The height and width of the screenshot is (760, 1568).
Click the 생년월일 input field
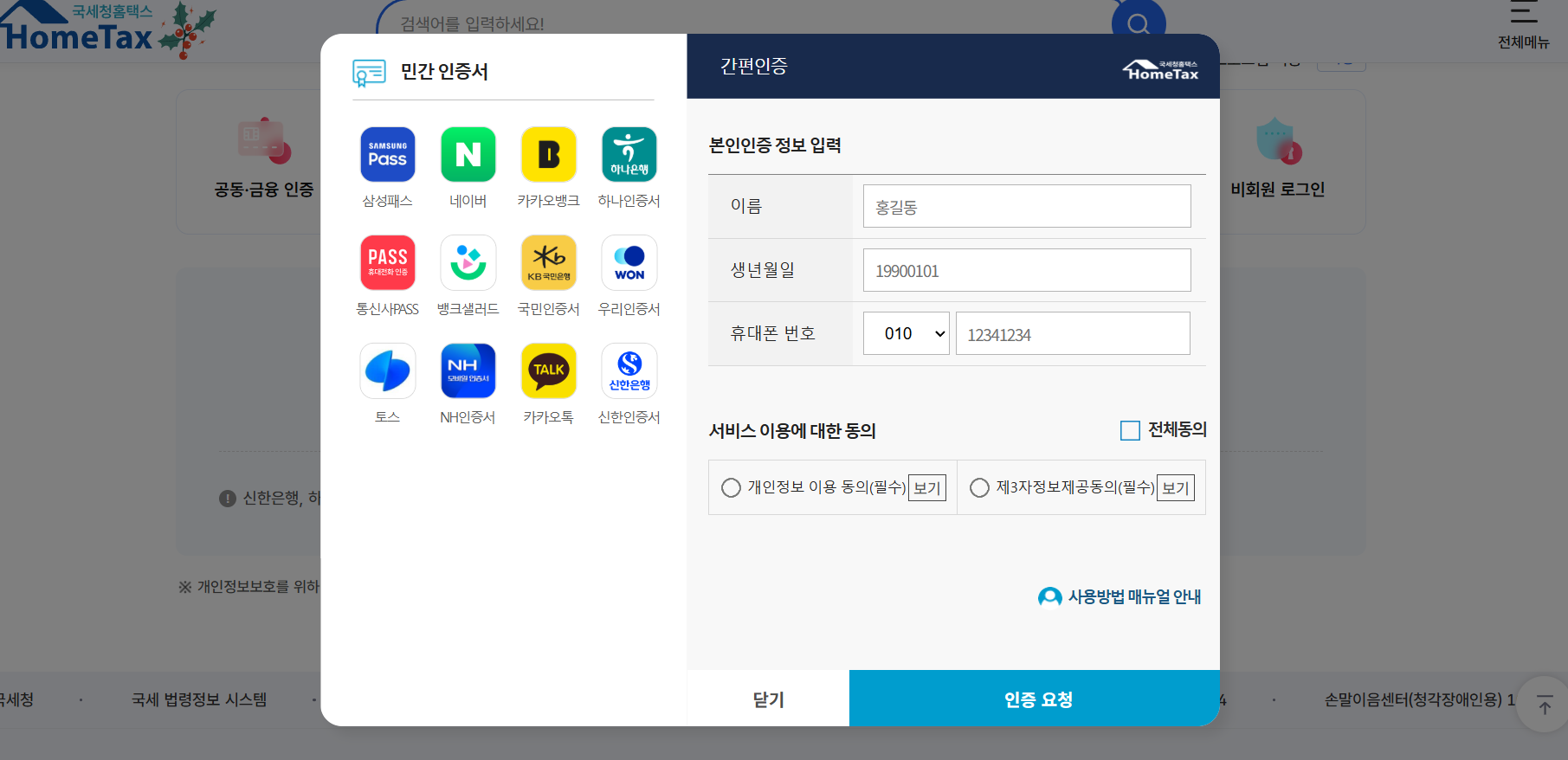pos(1027,270)
